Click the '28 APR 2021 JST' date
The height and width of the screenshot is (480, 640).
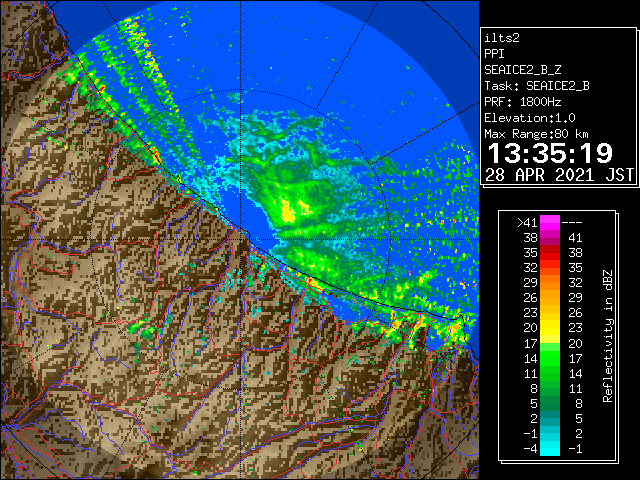[x=559, y=175]
